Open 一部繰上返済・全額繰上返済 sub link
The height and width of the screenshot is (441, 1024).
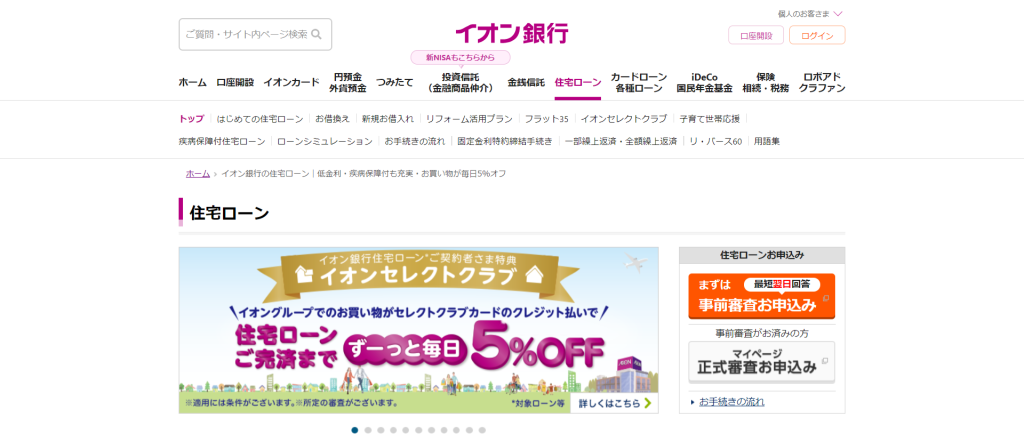[x=620, y=141]
